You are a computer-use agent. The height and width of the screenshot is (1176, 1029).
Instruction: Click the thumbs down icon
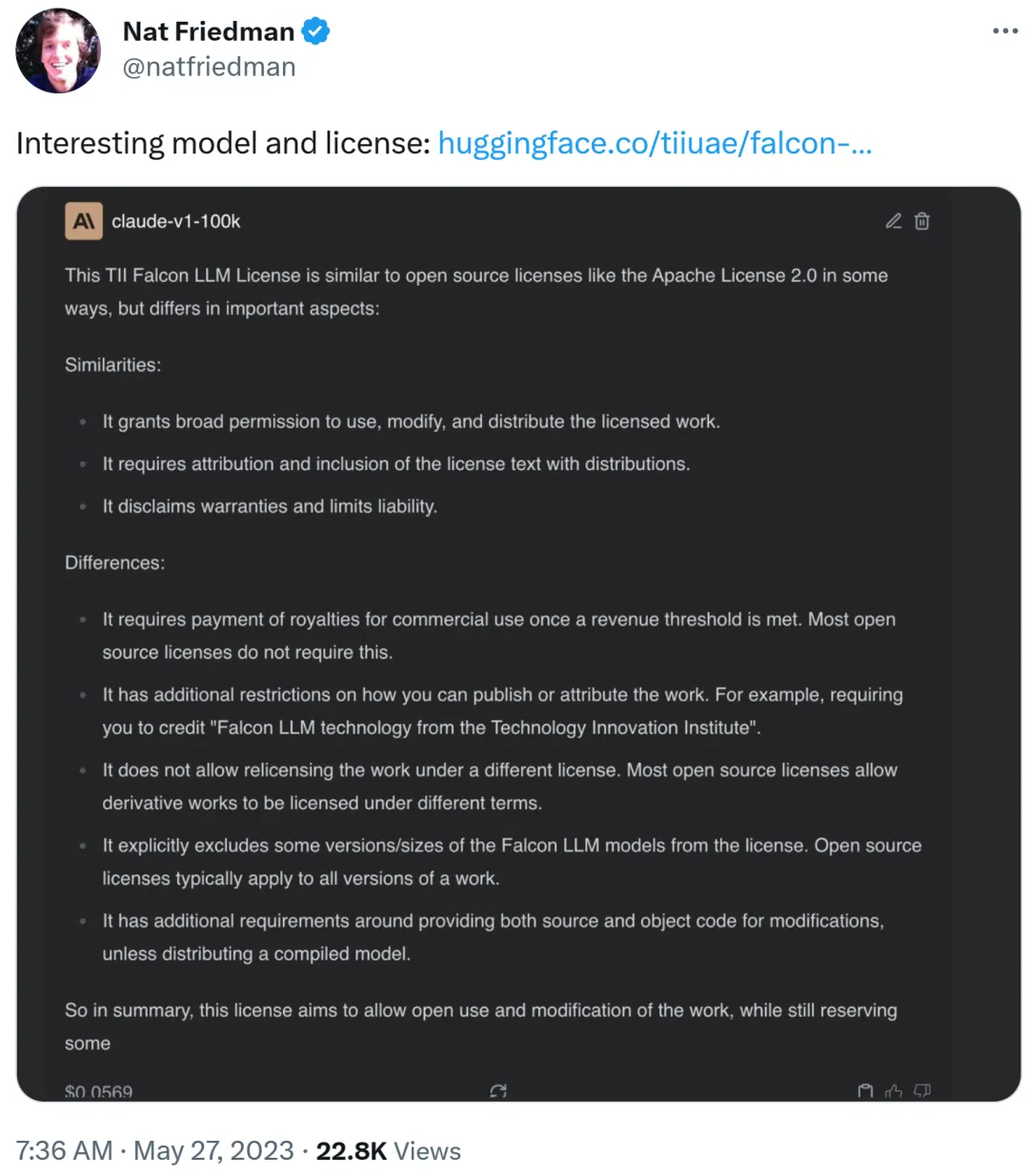pyautogui.click(x=922, y=1090)
